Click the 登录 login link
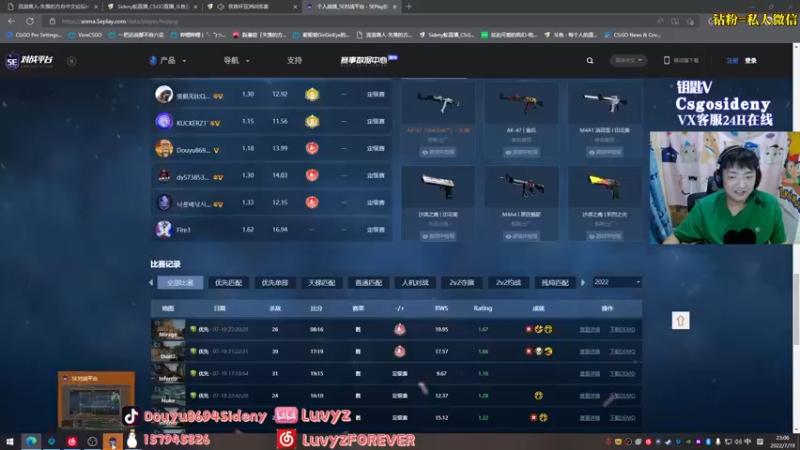Screen dimensions: 800x450 click(x=751, y=61)
